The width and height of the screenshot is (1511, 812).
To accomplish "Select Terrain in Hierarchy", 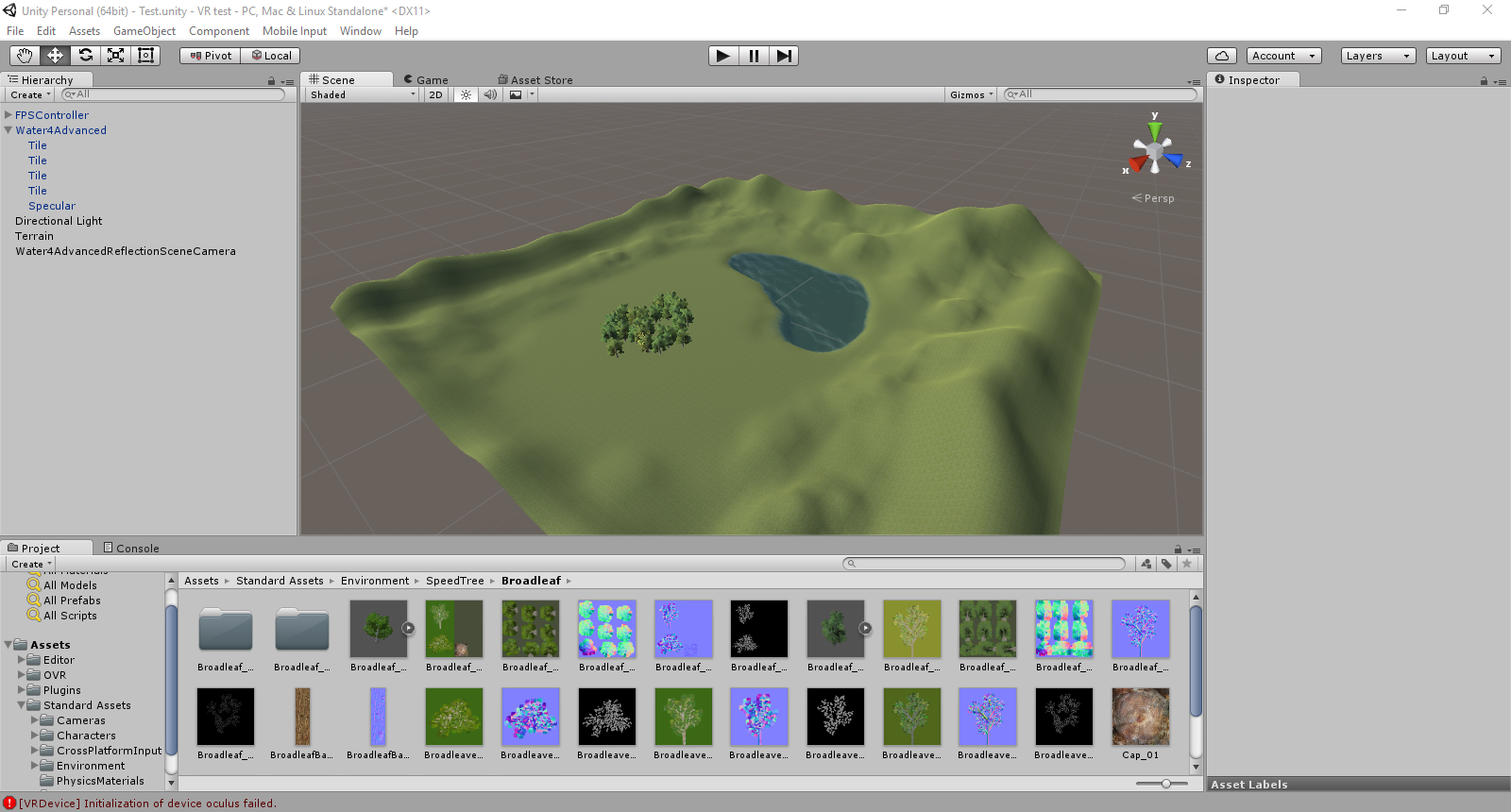I will click(34, 236).
